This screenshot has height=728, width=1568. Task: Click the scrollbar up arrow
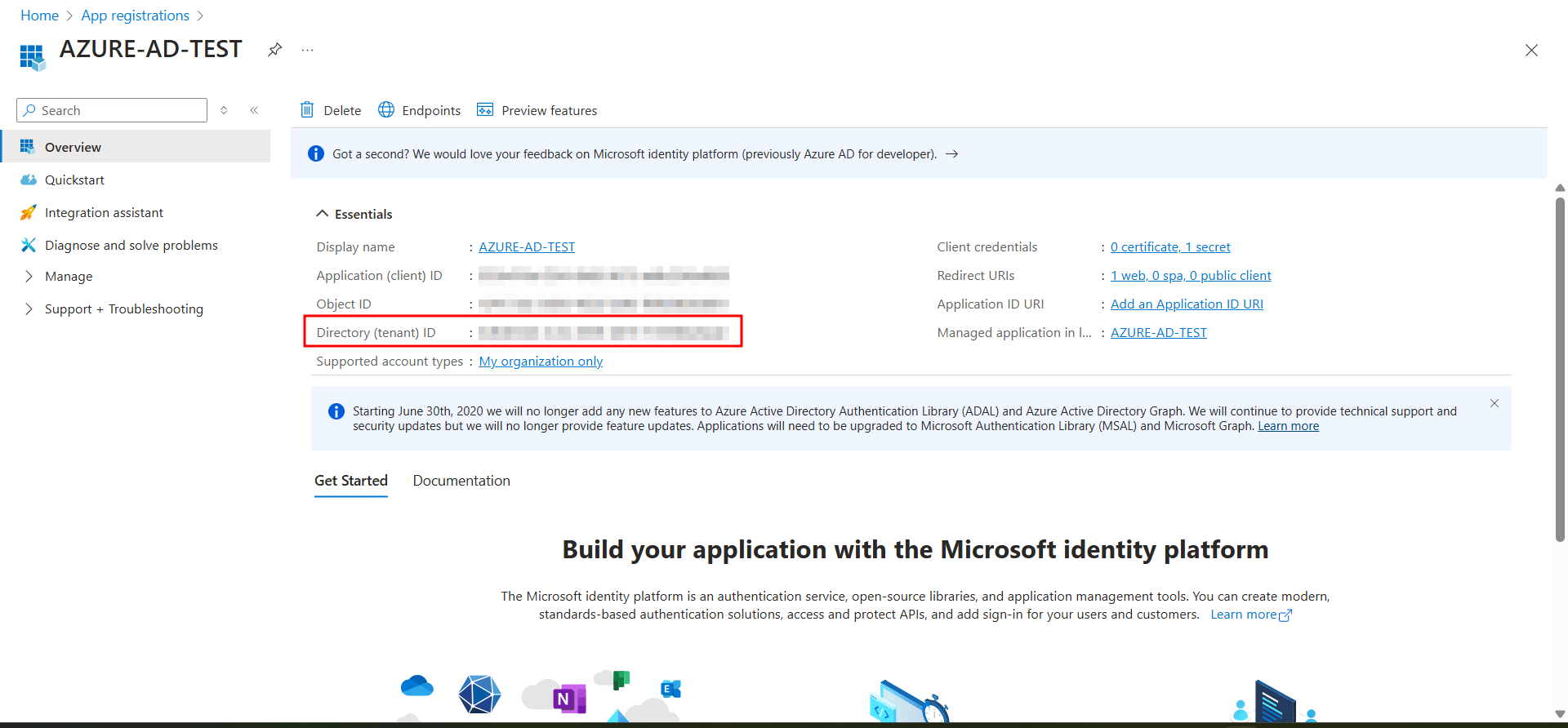pyautogui.click(x=1560, y=188)
